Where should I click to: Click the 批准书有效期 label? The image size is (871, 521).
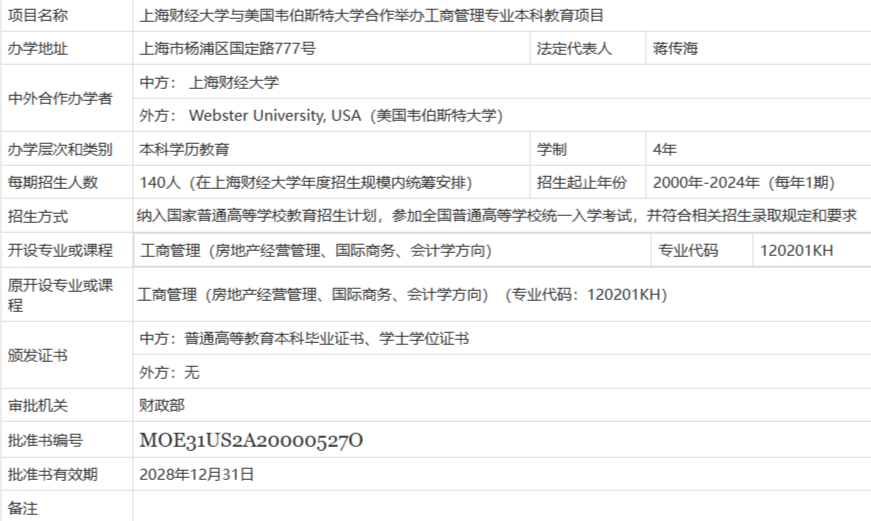pyautogui.click(x=53, y=474)
